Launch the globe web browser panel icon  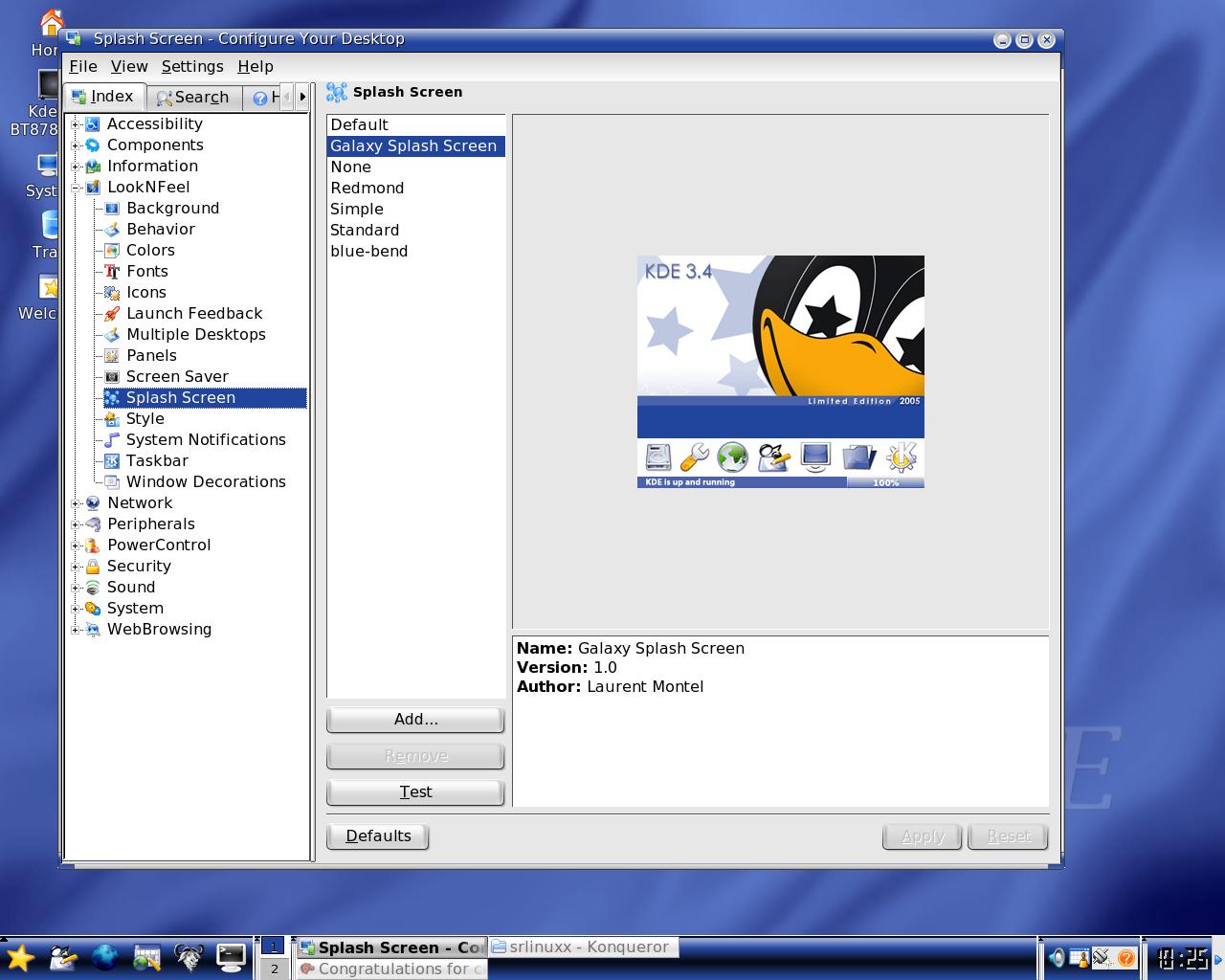point(105,957)
